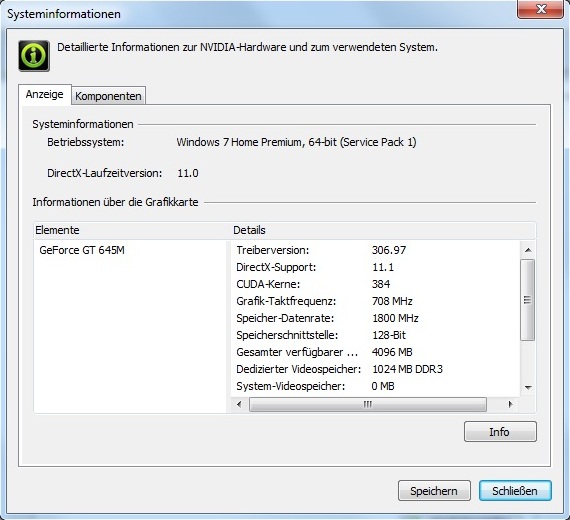Click the 1024 MB DDR3 value
The height and width of the screenshot is (520, 570).
click(408, 369)
